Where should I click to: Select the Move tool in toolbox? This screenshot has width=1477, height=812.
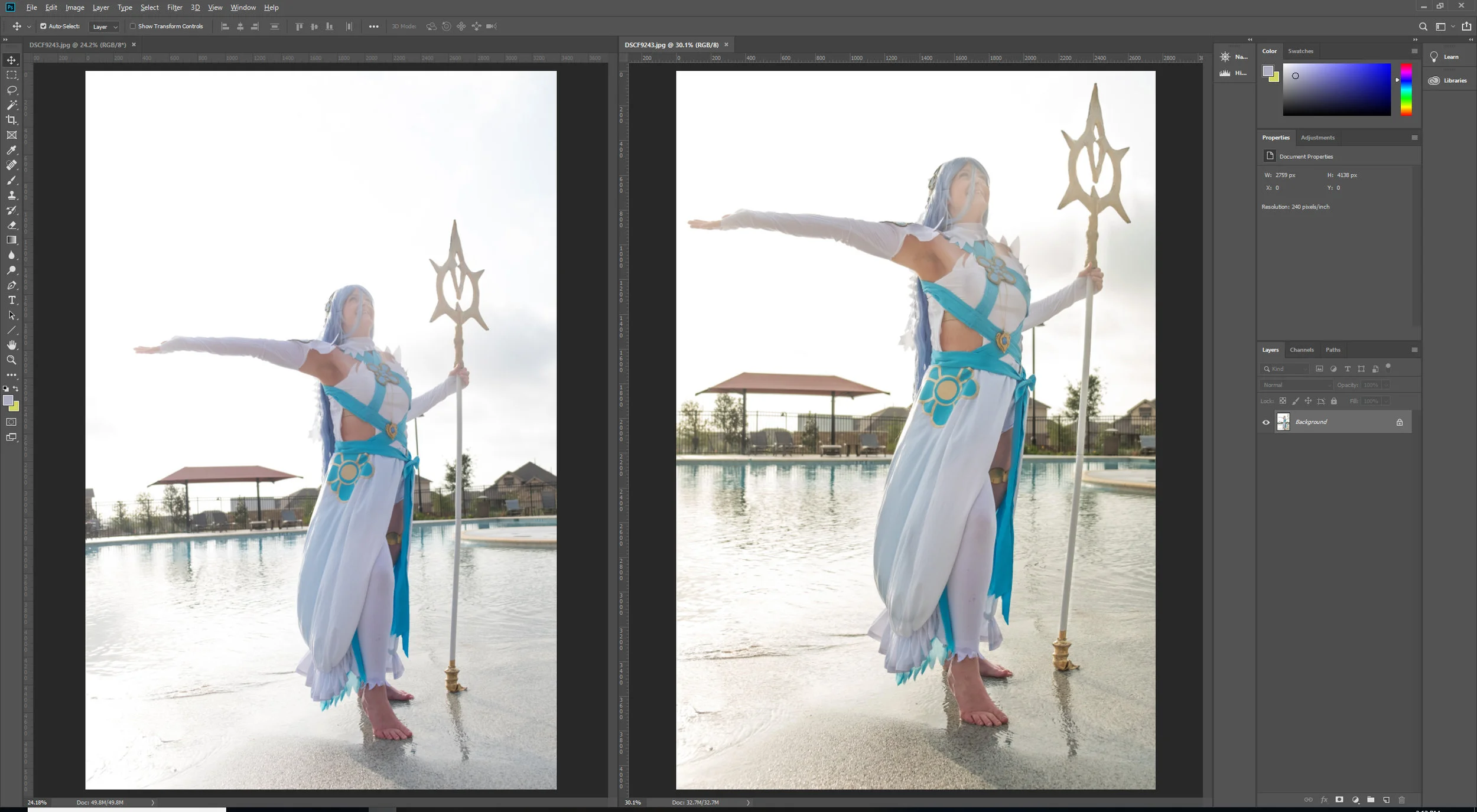coord(12,60)
